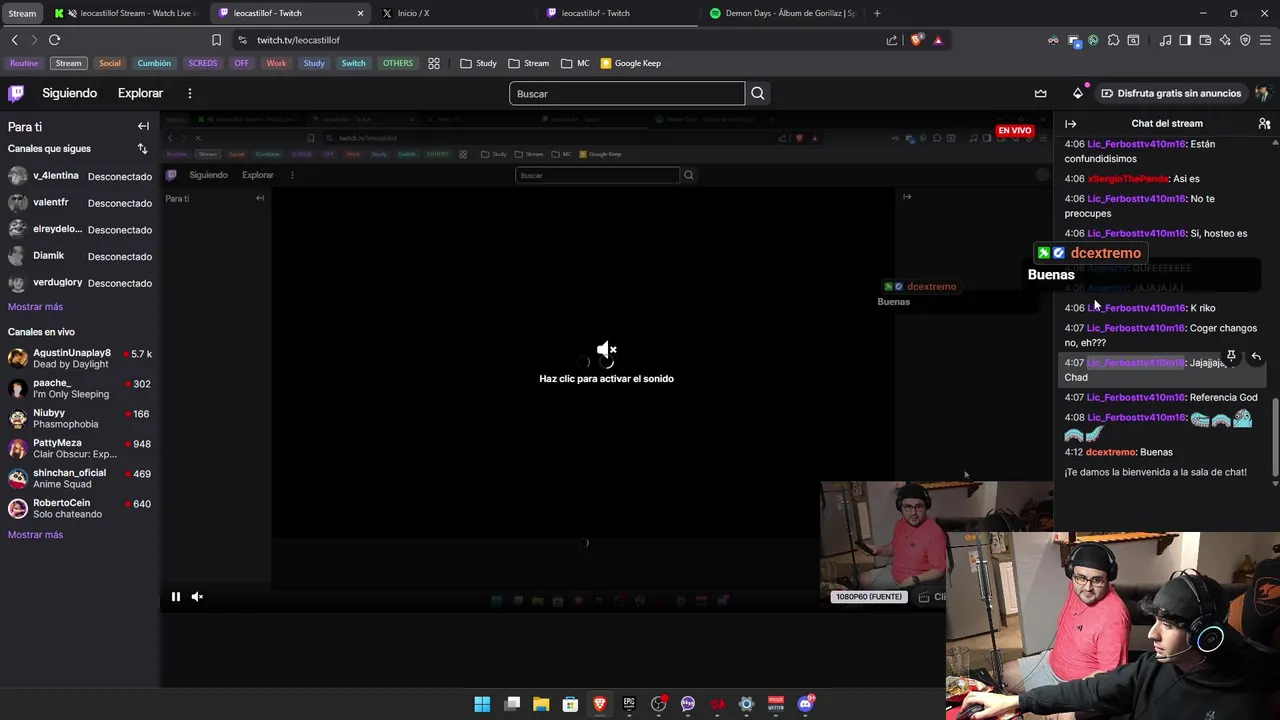Expand live channels with Mostrar más
The image size is (1280, 720).
[x=35, y=535]
